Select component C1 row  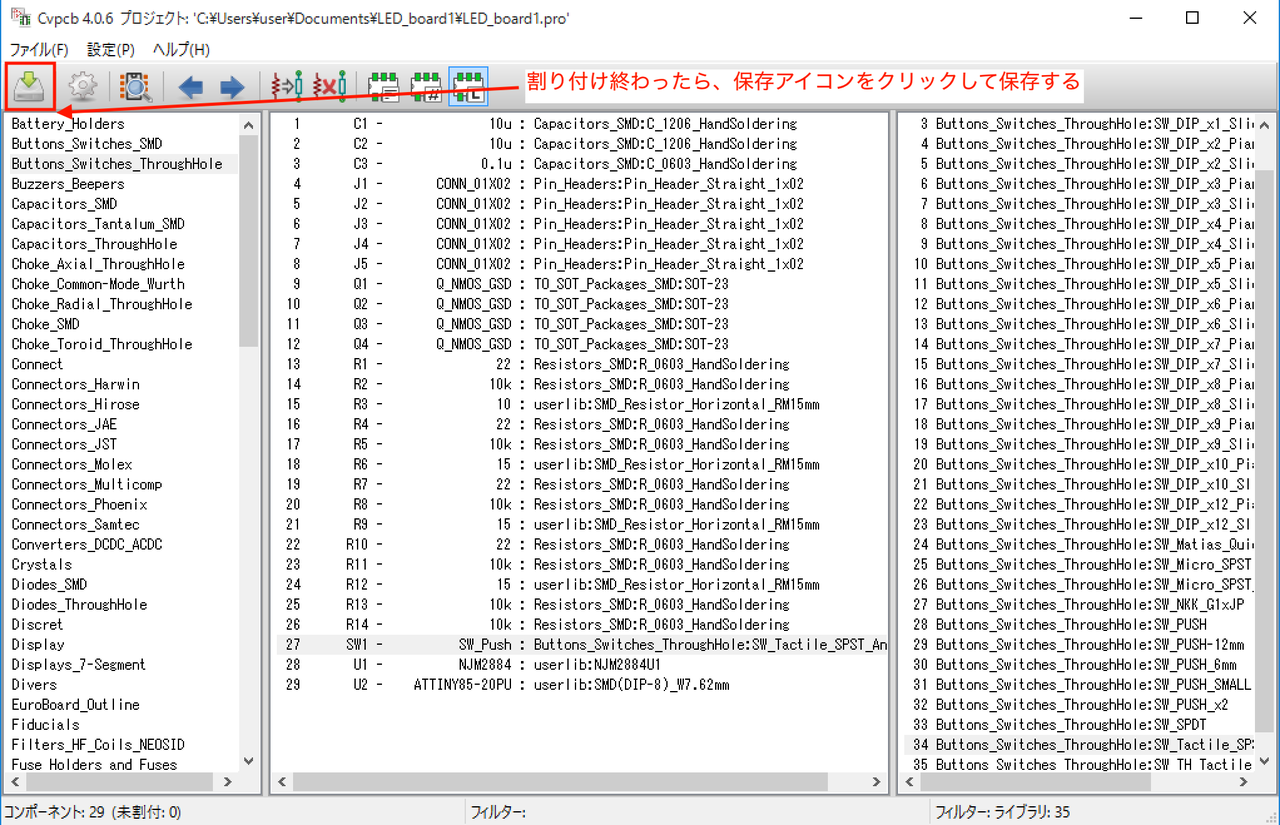[580, 124]
